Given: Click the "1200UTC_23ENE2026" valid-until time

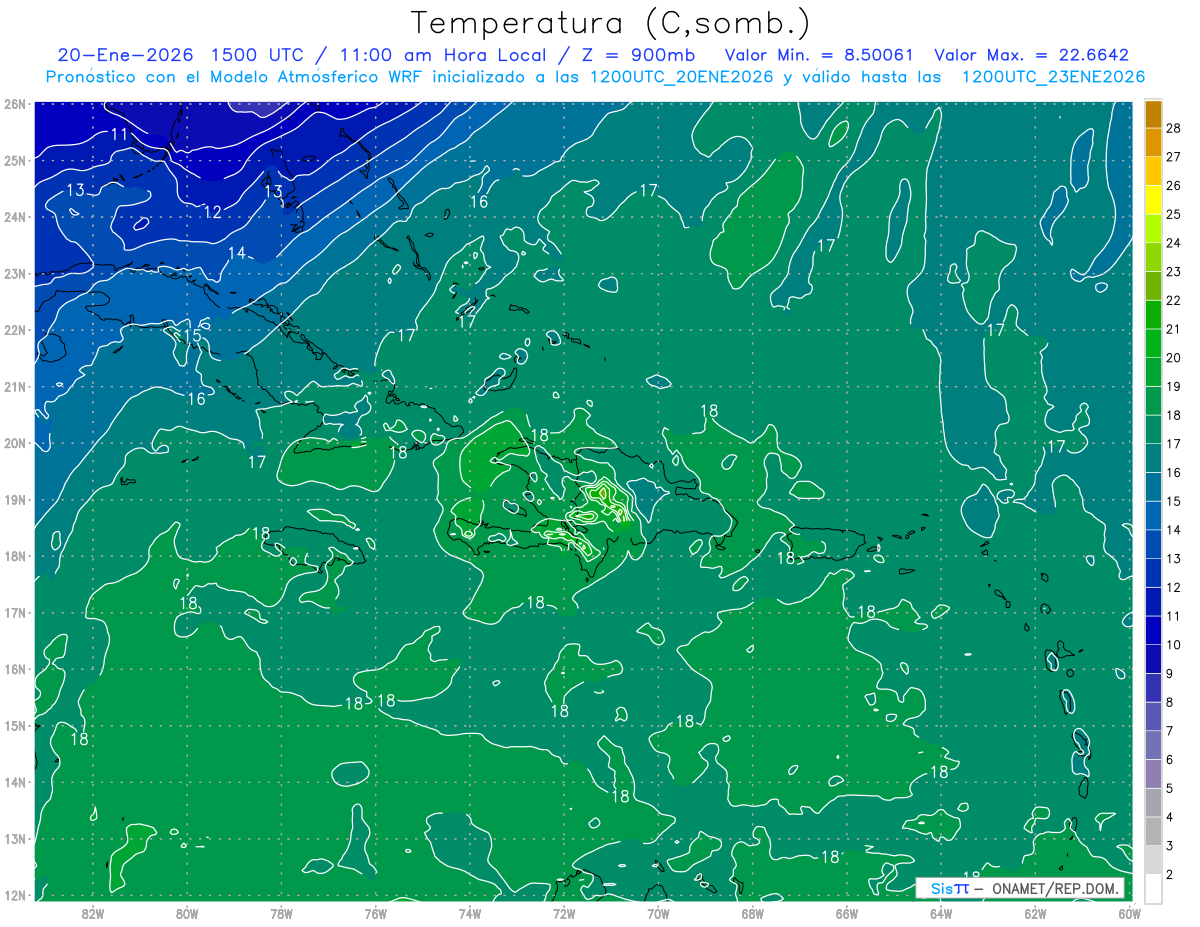Looking at the screenshot, I should [1053, 77].
